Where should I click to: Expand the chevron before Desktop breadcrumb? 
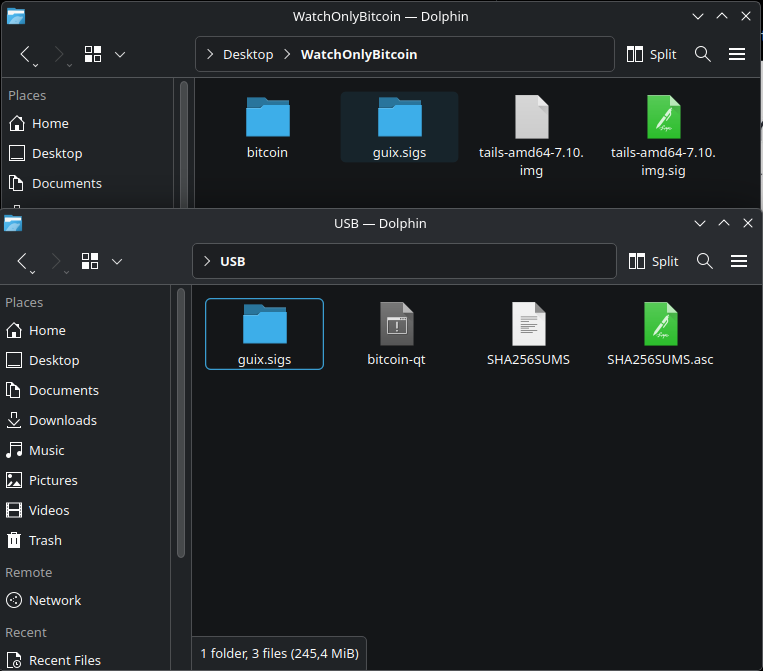210,54
